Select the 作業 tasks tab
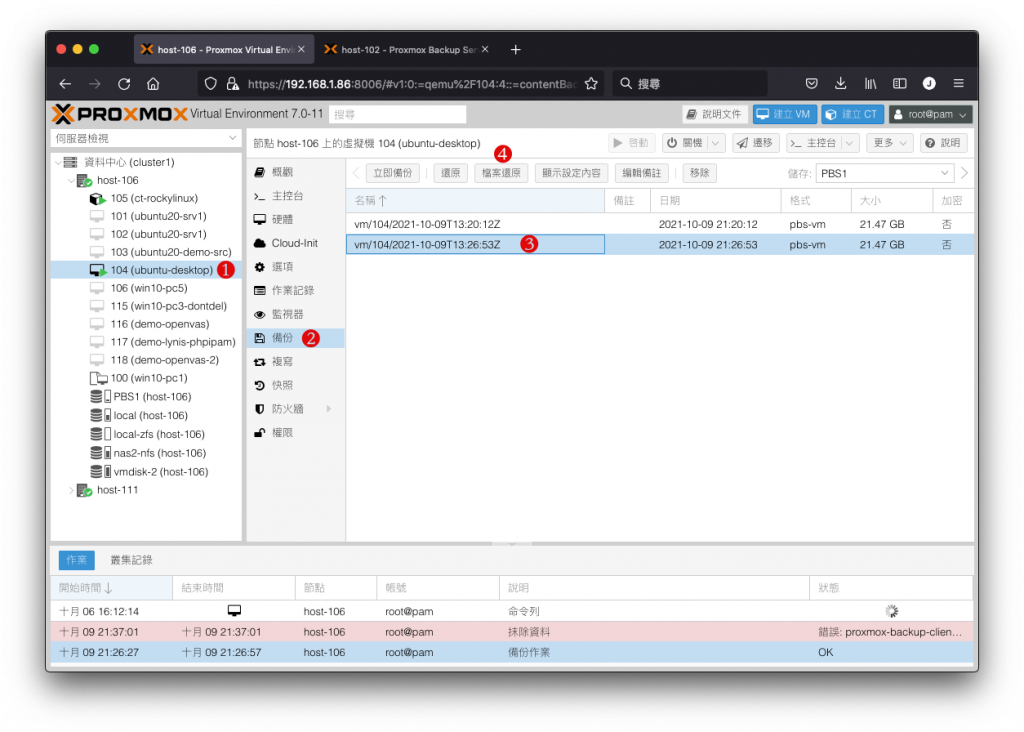This screenshot has width=1024, height=732. coord(76,560)
